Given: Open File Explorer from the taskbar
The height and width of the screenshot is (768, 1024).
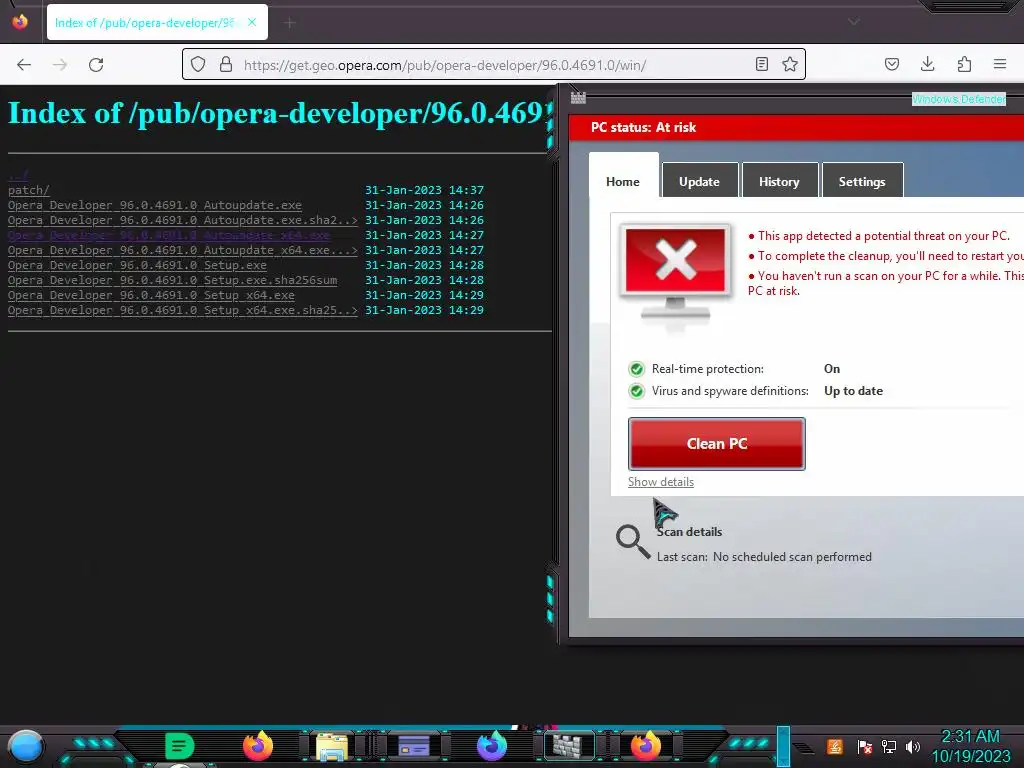Looking at the screenshot, I should (332, 746).
